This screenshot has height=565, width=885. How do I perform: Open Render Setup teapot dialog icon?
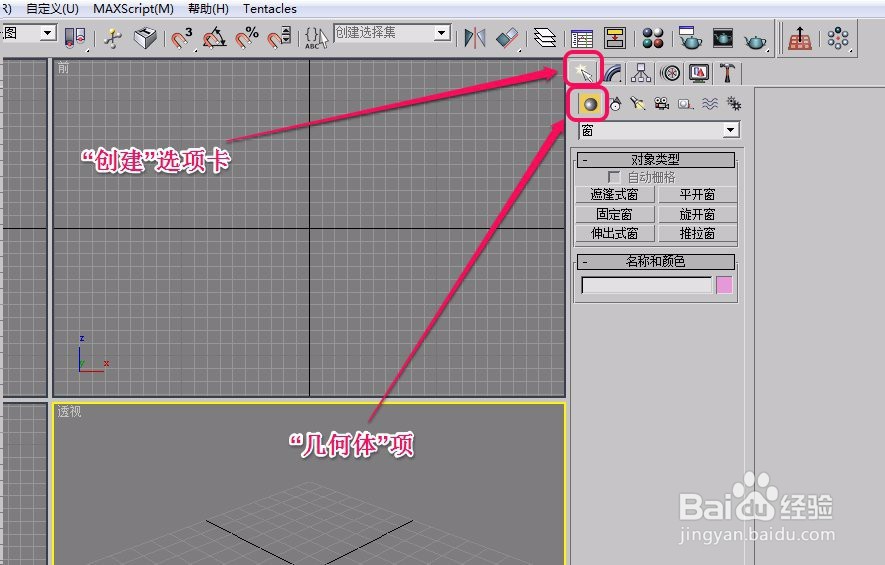[690, 38]
